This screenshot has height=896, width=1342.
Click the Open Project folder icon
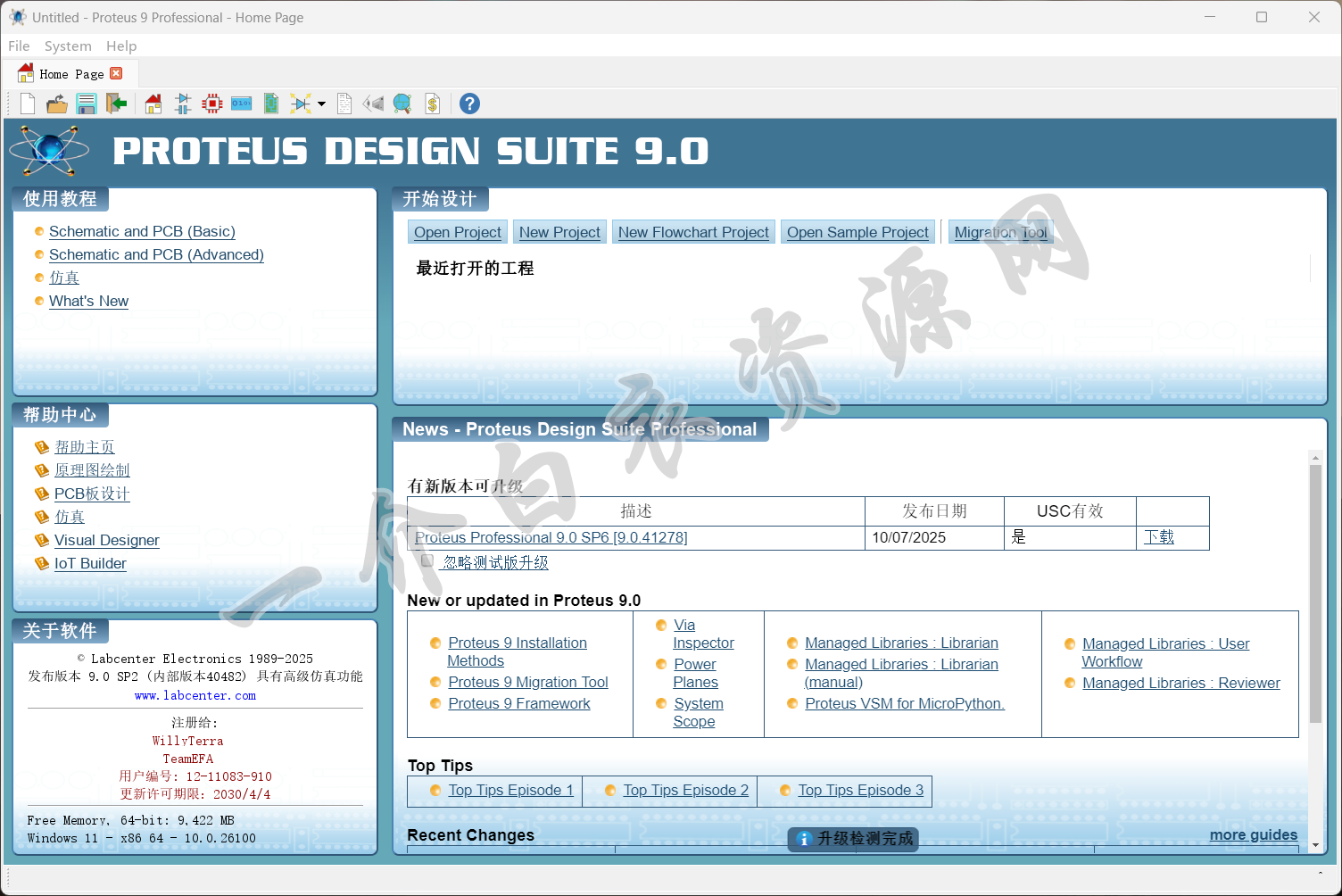coord(57,104)
